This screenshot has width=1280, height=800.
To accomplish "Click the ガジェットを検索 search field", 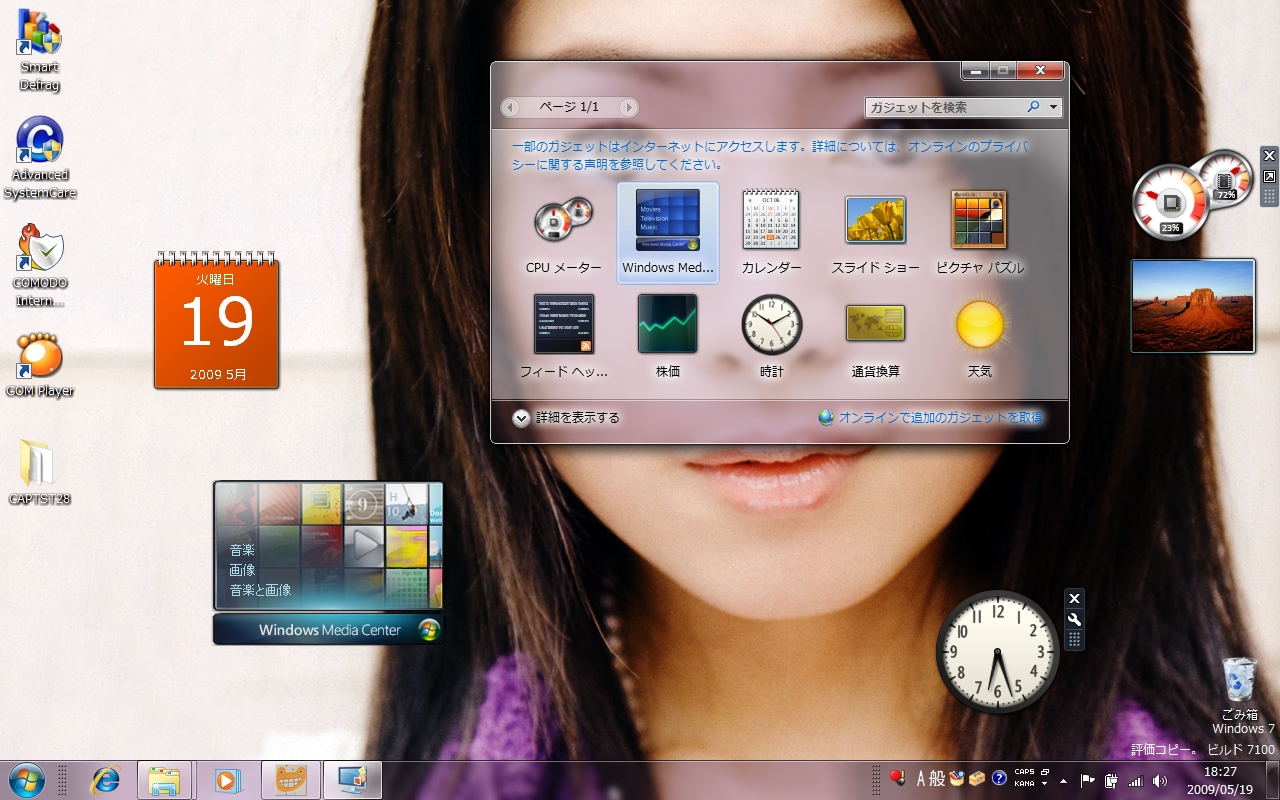I will (x=945, y=107).
